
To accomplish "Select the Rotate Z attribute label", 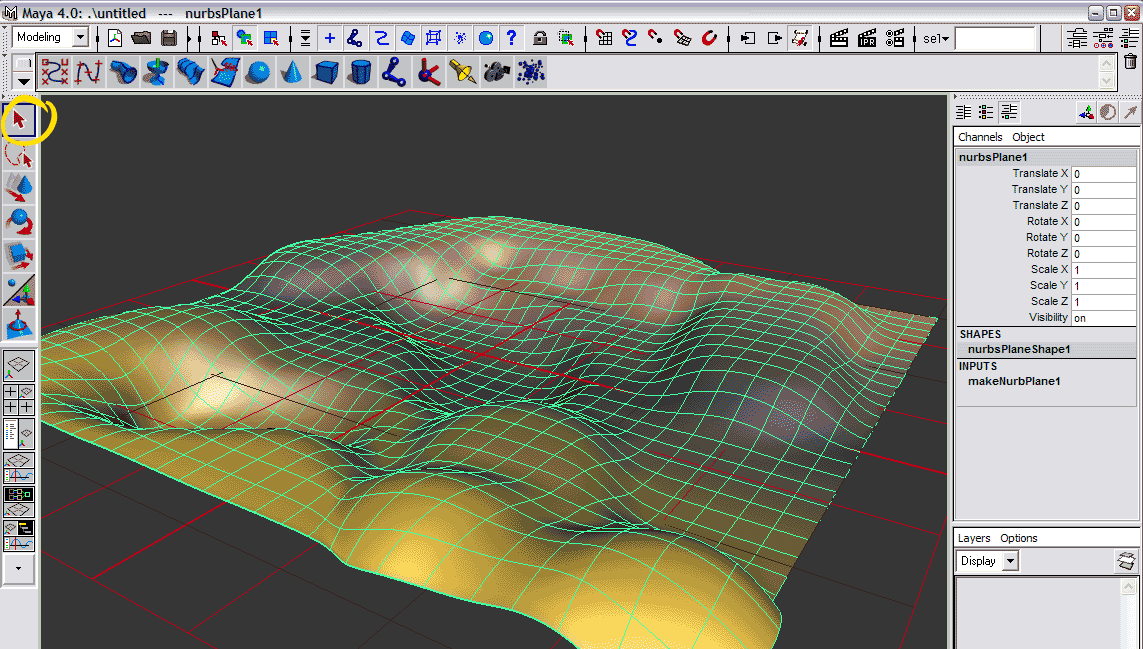I will coord(1047,253).
